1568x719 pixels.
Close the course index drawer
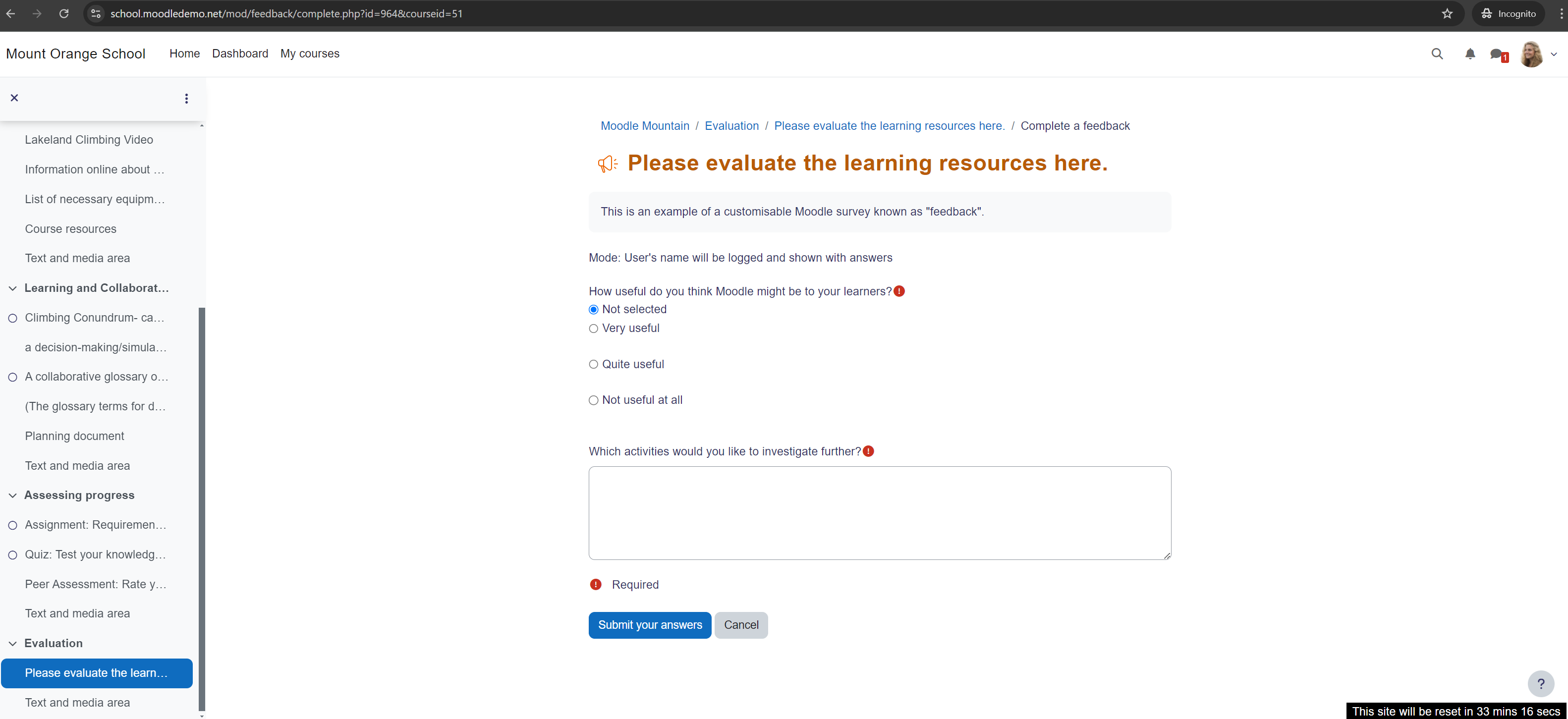(14, 98)
